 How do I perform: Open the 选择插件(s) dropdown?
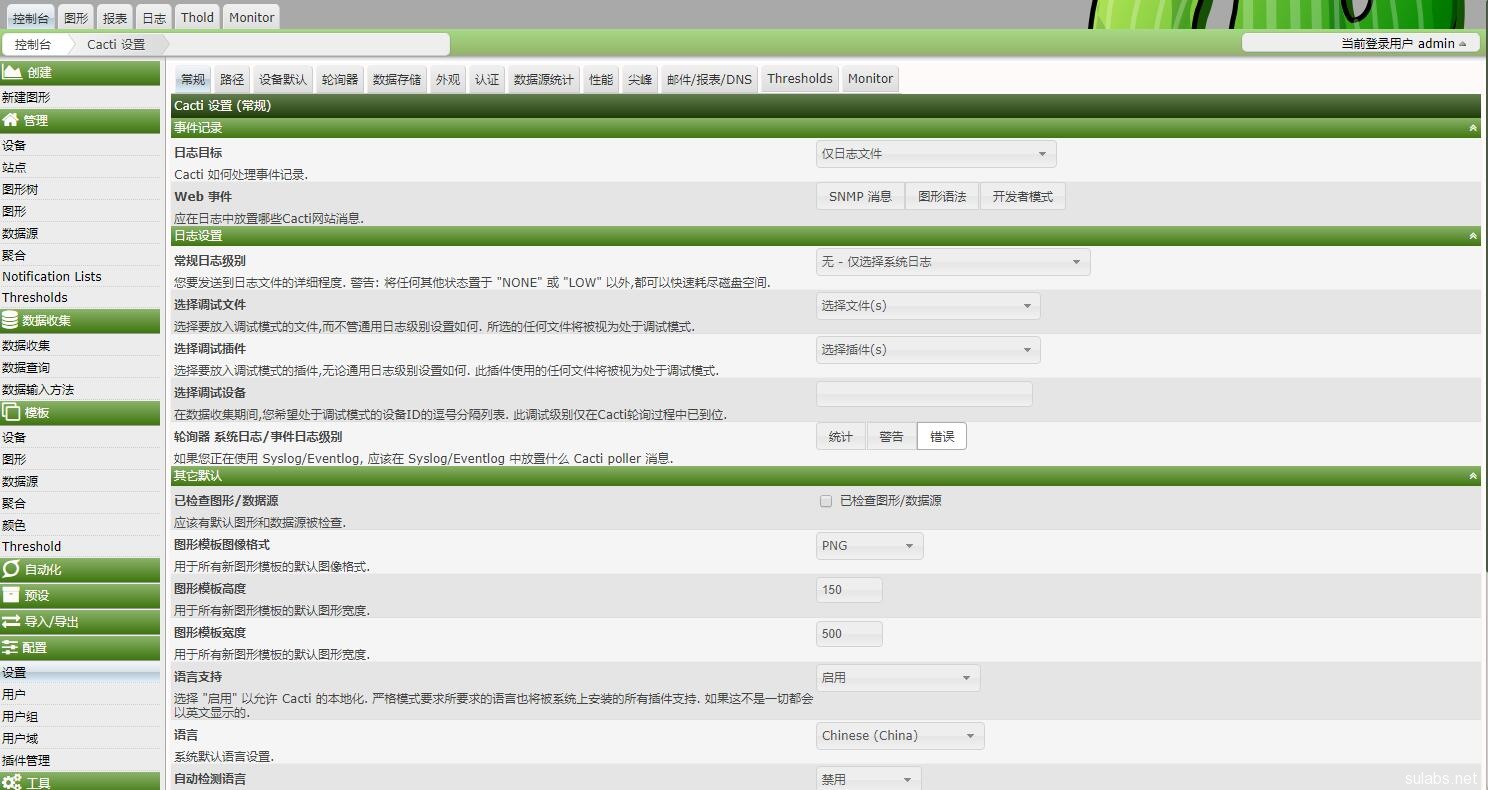coord(928,350)
